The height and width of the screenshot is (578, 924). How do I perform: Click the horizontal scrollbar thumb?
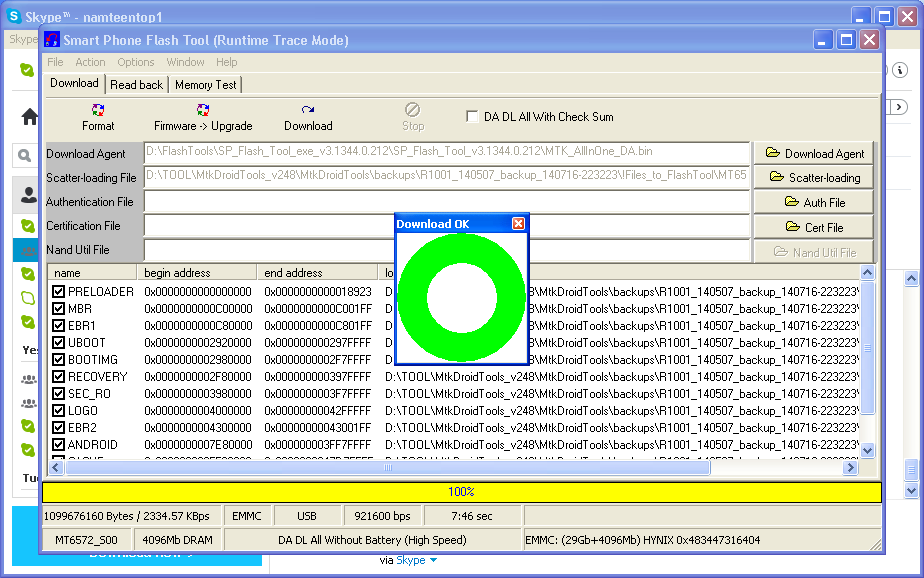click(388, 468)
